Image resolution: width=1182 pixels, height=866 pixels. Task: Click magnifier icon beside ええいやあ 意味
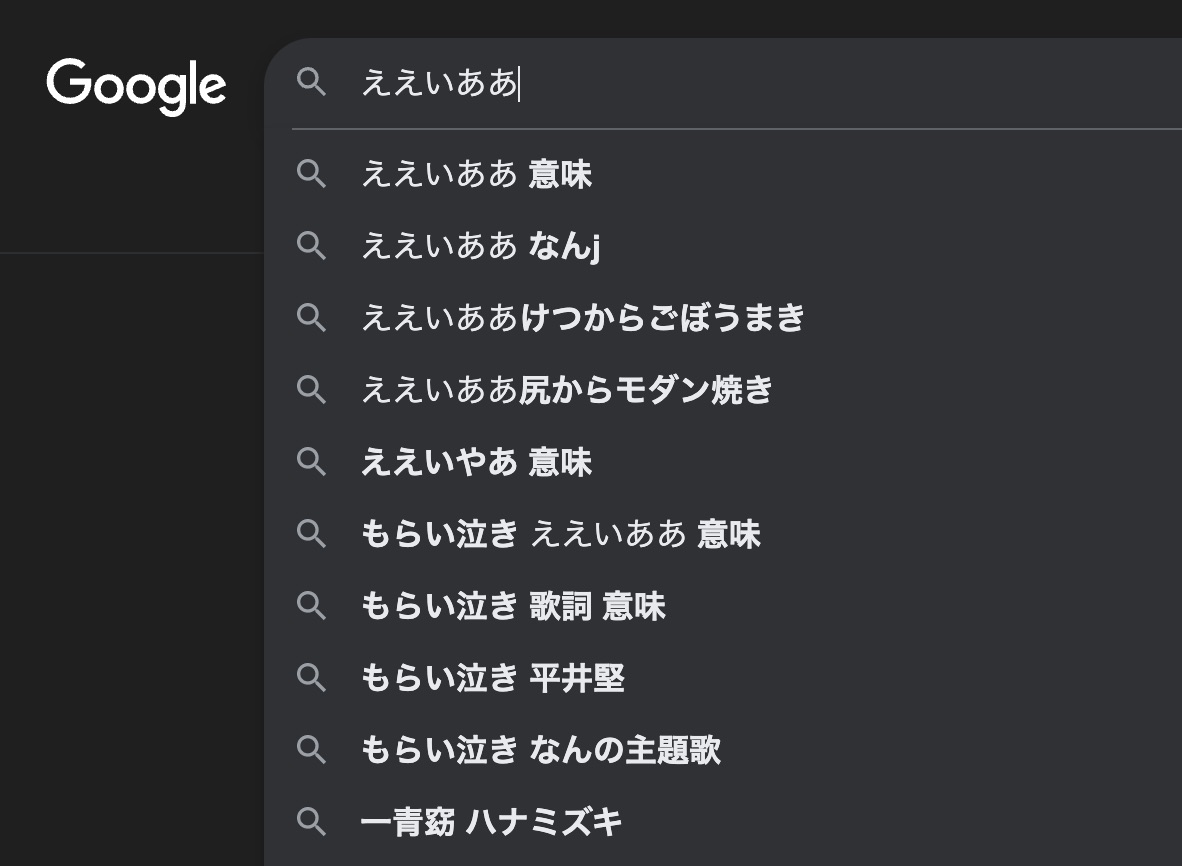tap(312, 462)
